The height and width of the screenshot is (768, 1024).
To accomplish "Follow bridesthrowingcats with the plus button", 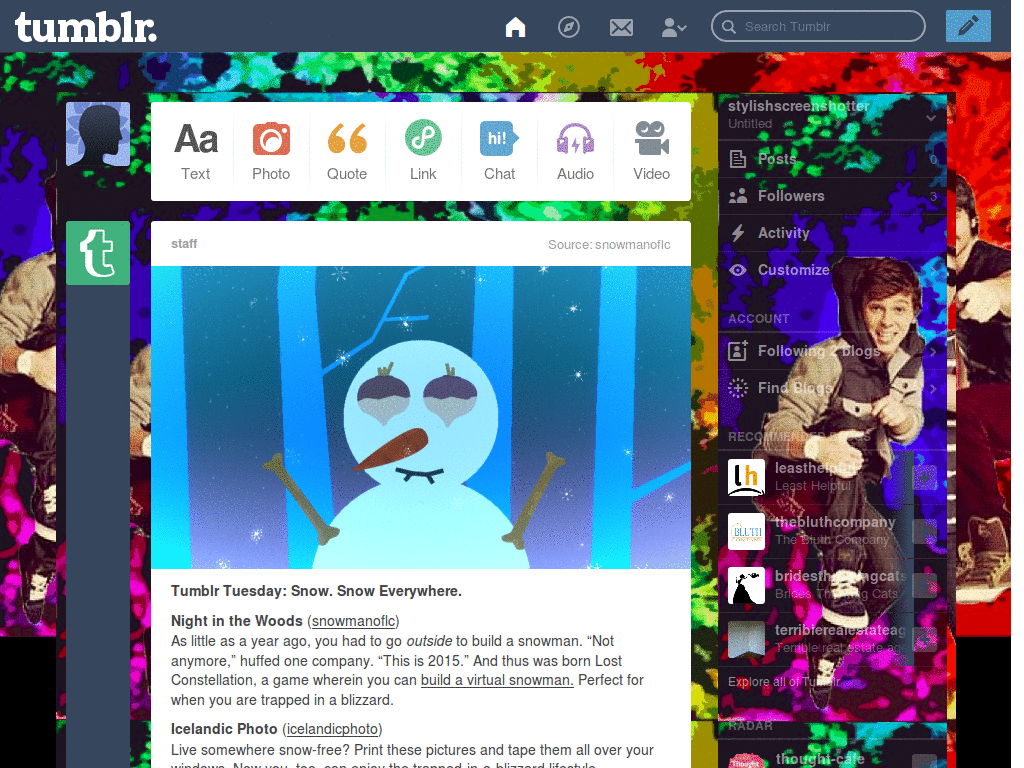I will [x=925, y=586].
